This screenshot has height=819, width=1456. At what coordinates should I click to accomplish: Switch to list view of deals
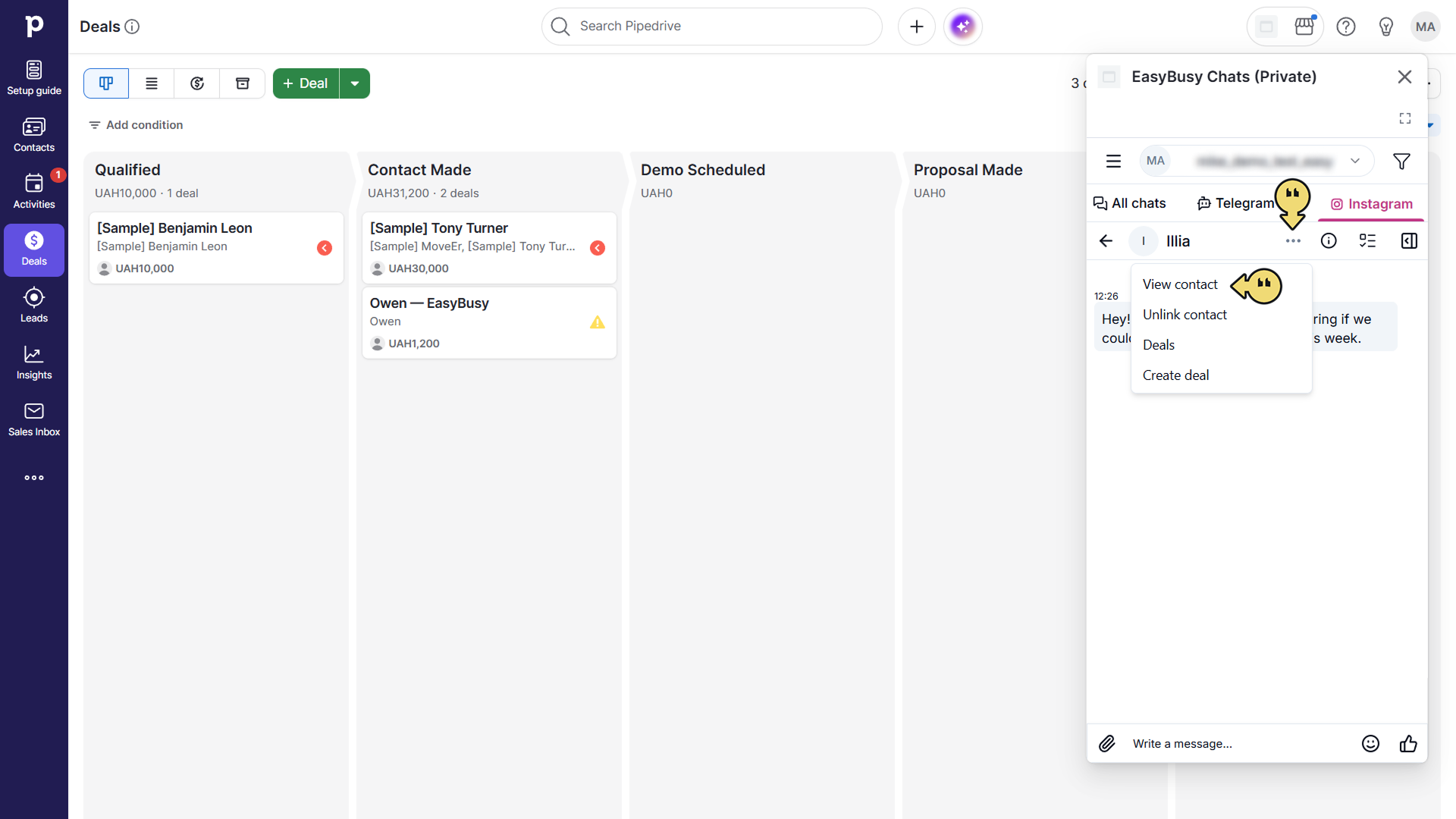pos(152,83)
